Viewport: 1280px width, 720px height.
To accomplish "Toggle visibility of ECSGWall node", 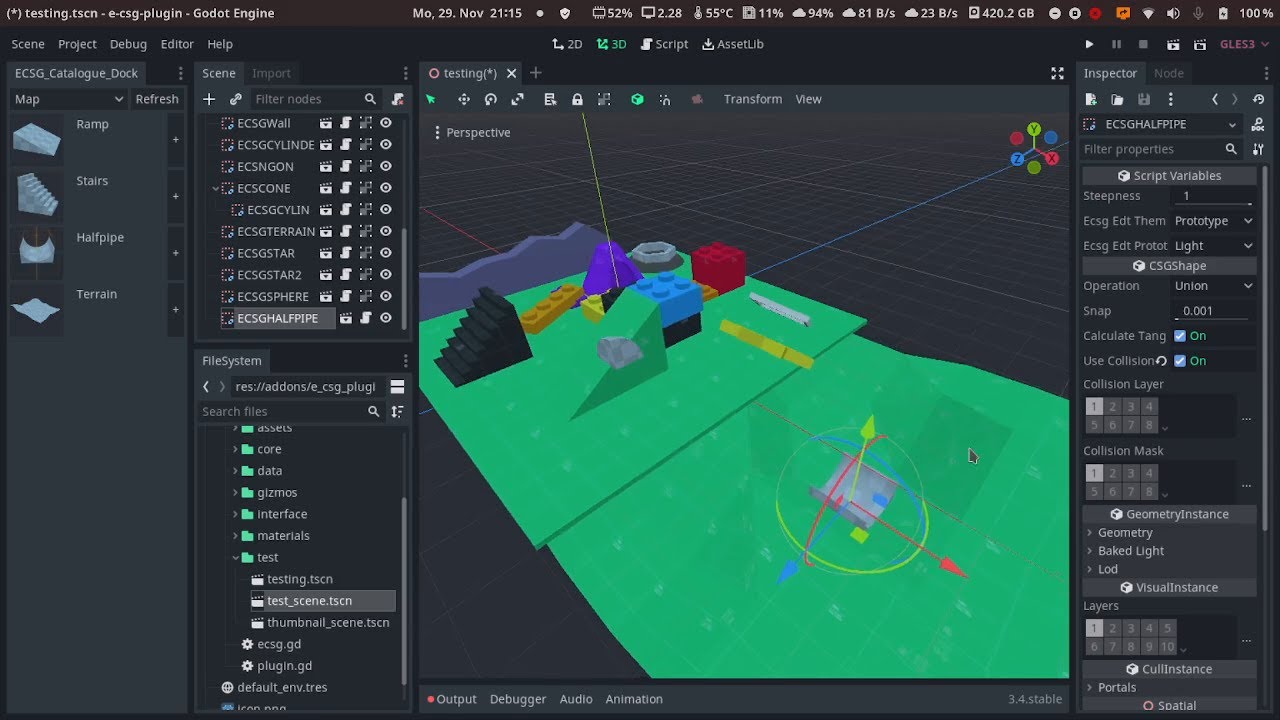I will pos(385,123).
